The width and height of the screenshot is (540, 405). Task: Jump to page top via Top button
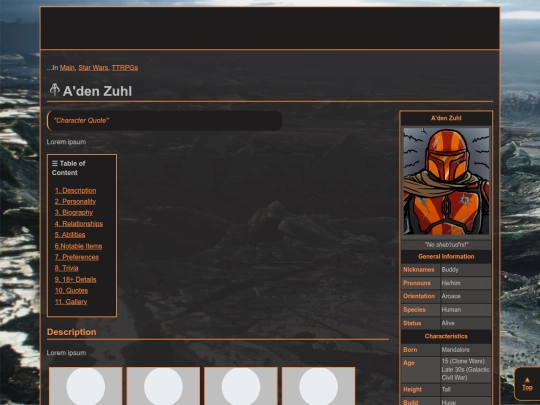click(x=527, y=384)
